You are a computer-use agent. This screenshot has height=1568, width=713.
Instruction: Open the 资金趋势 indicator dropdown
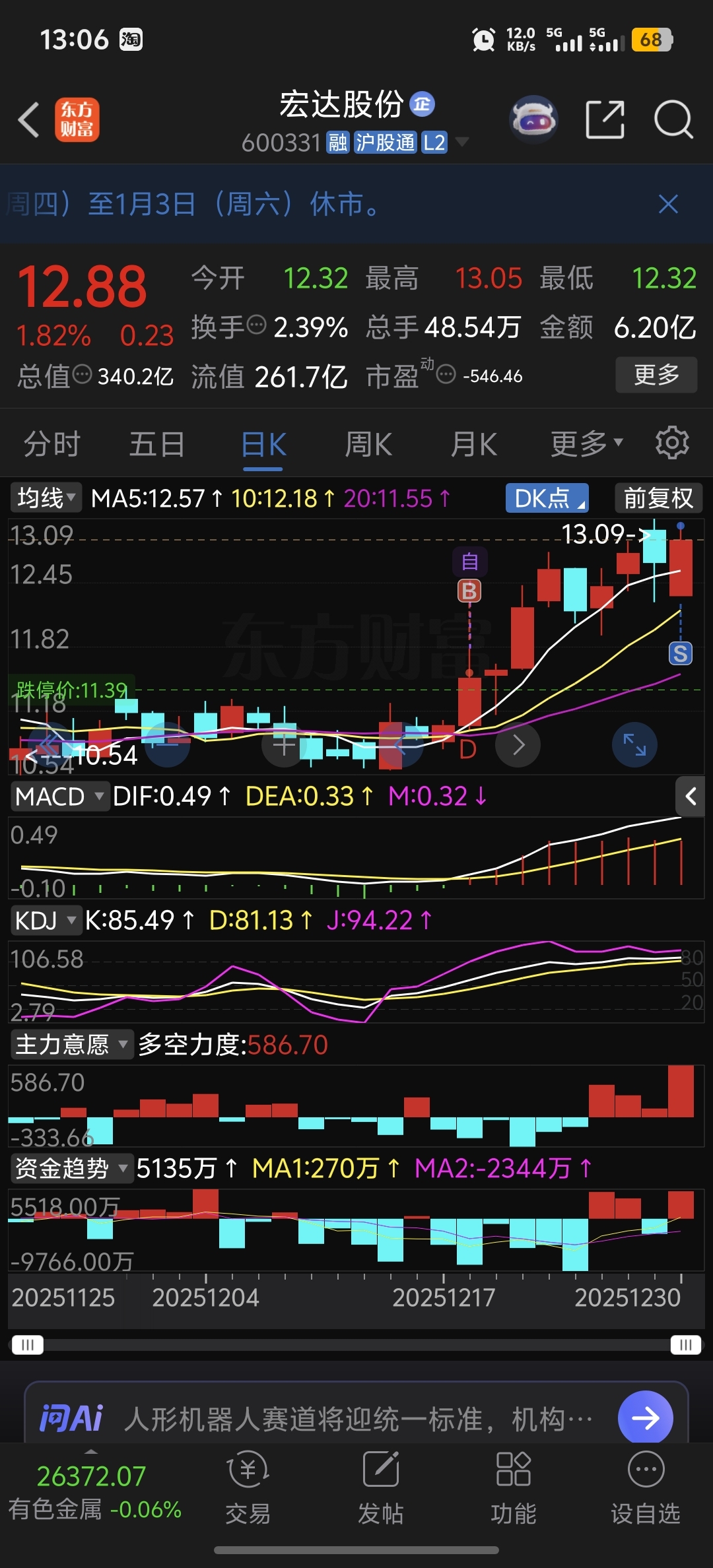72,1168
